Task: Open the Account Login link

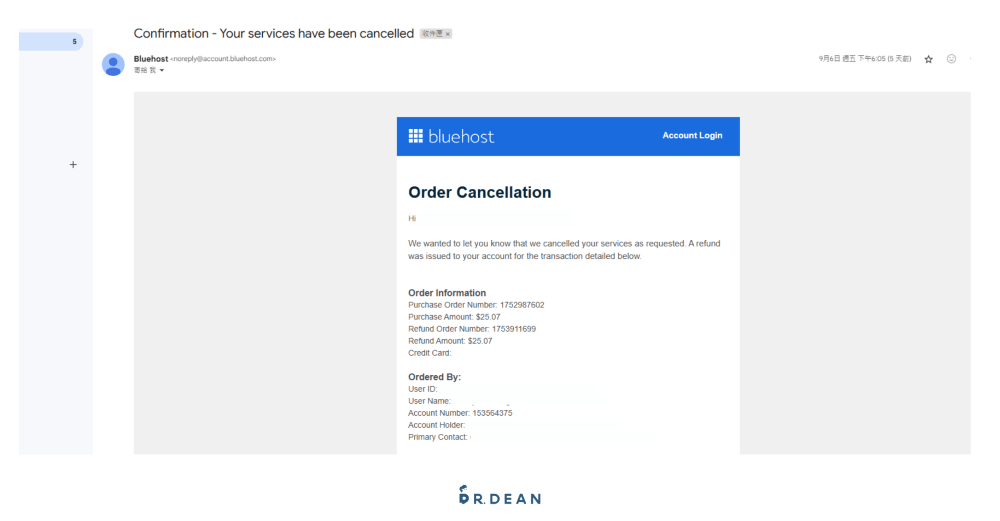Action: [x=692, y=136]
